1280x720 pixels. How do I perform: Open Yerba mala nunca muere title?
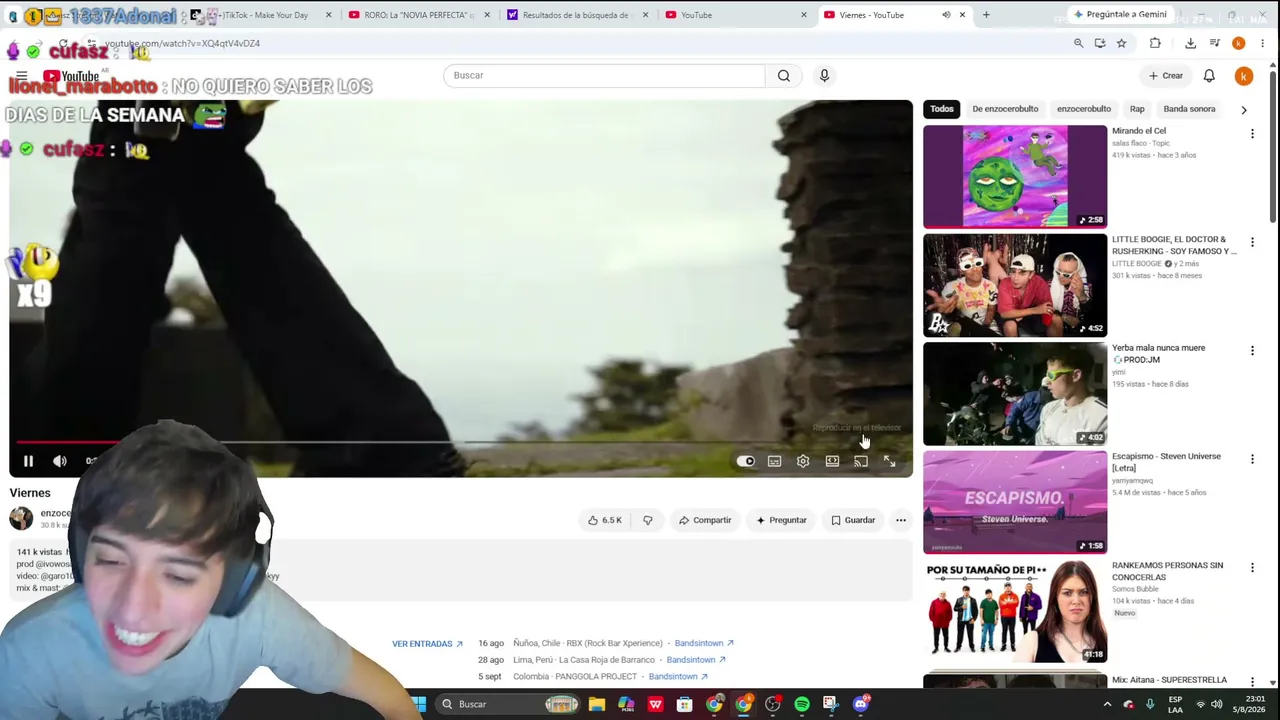pyautogui.click(x=1159, y=354)
